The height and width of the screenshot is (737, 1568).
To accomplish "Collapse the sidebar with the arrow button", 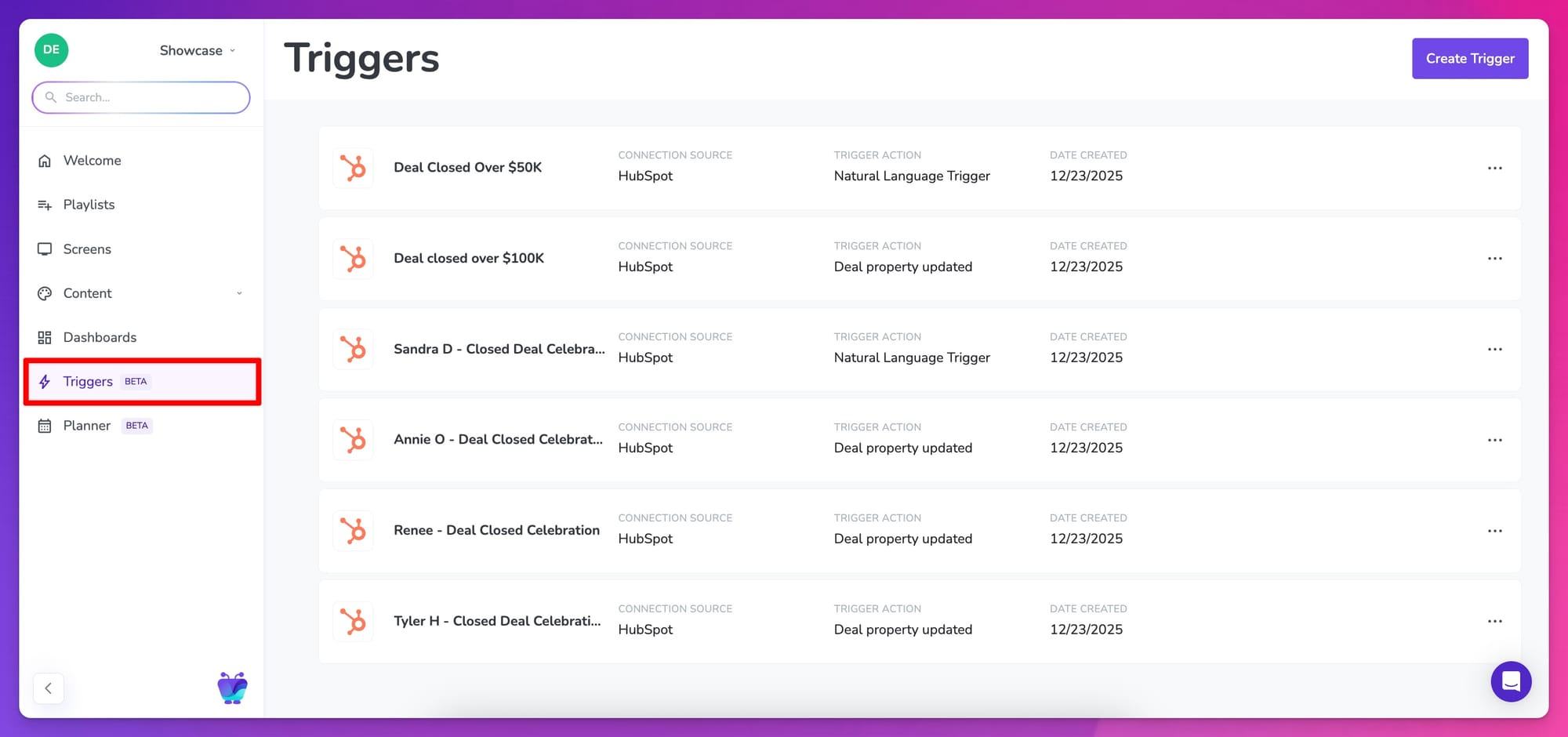I will (49, 688).
